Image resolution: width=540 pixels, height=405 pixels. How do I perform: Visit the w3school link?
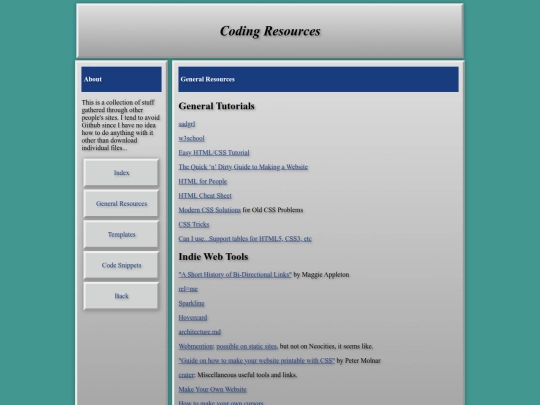(191, 138)
